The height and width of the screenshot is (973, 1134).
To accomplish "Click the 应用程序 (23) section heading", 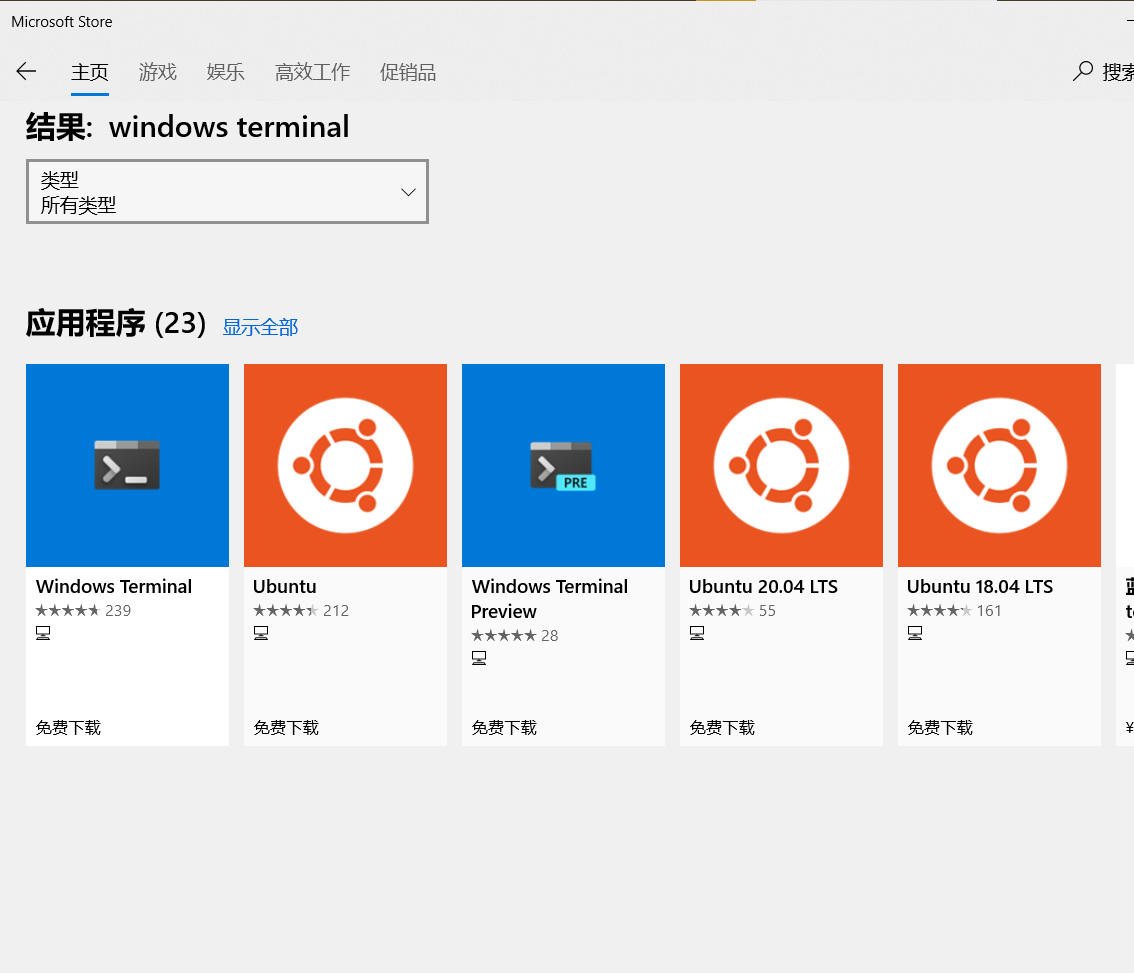I will click(x=116, y=323).
